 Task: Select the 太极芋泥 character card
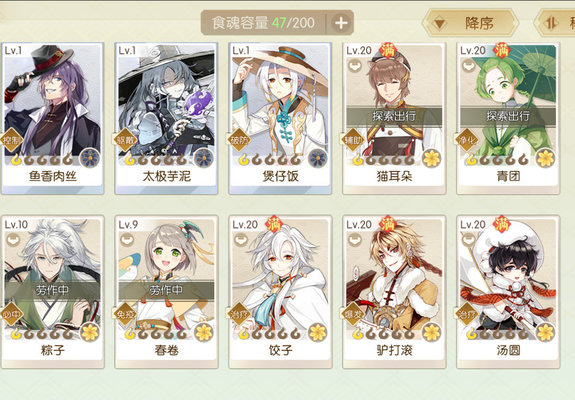click(x=166, y=118)
